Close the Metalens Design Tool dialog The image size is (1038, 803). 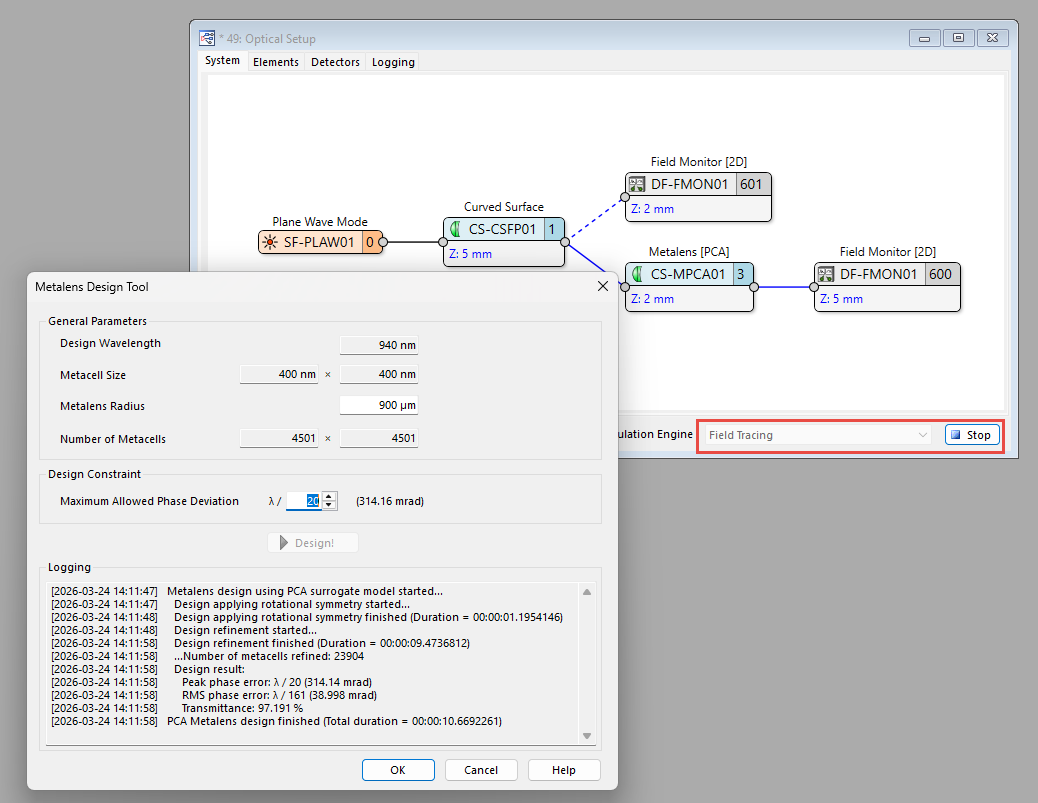click(602, 286)
